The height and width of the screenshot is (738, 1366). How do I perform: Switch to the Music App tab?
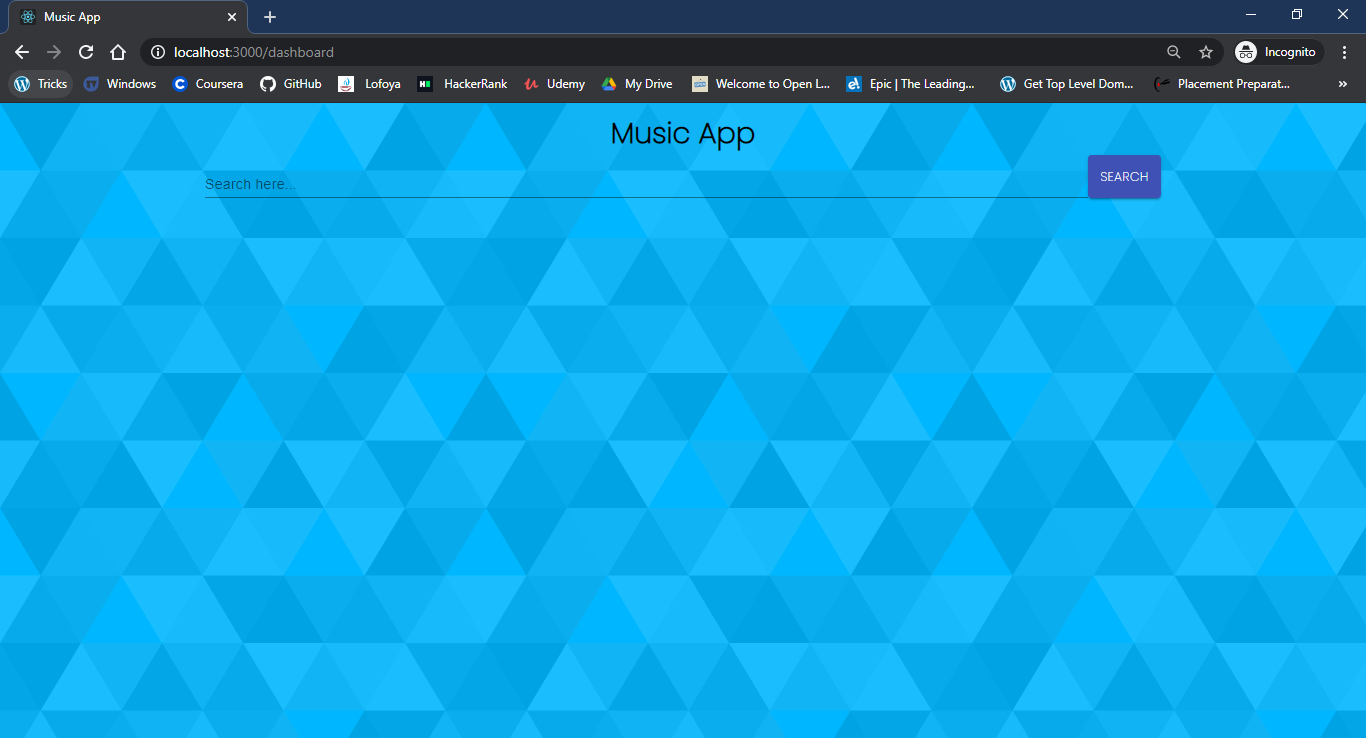(x=120, y=16)
